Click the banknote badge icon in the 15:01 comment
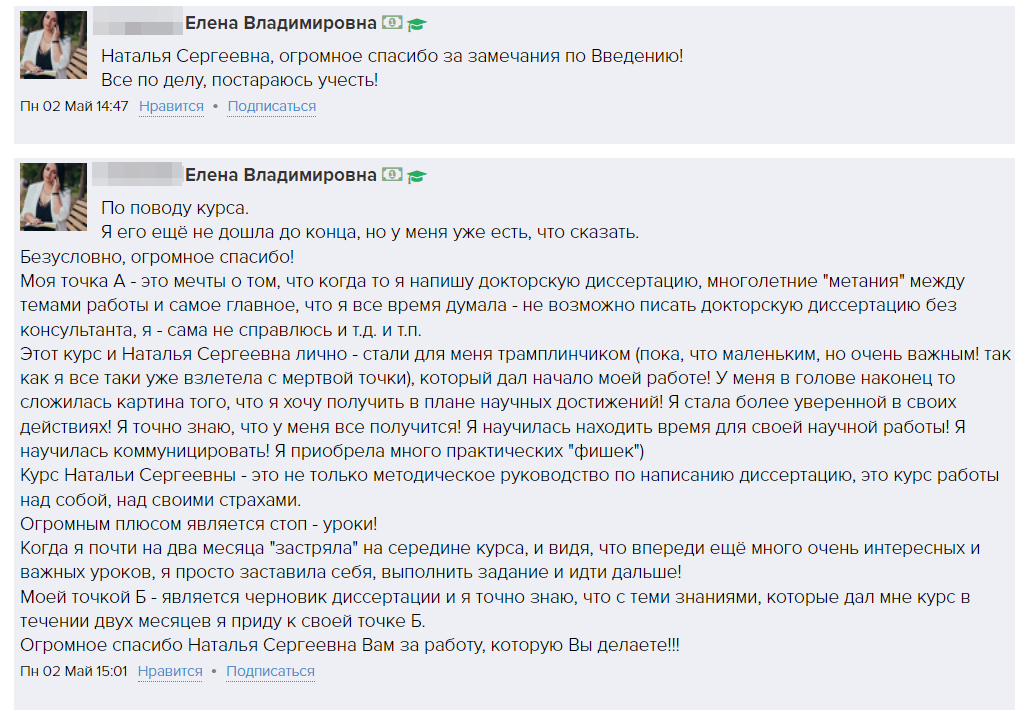 coord(392,175)
